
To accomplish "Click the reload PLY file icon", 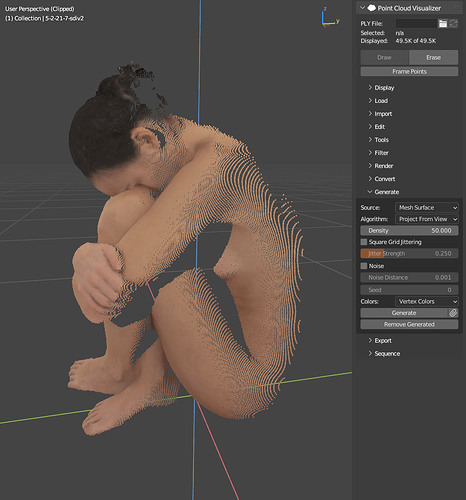I will [453, 23].
